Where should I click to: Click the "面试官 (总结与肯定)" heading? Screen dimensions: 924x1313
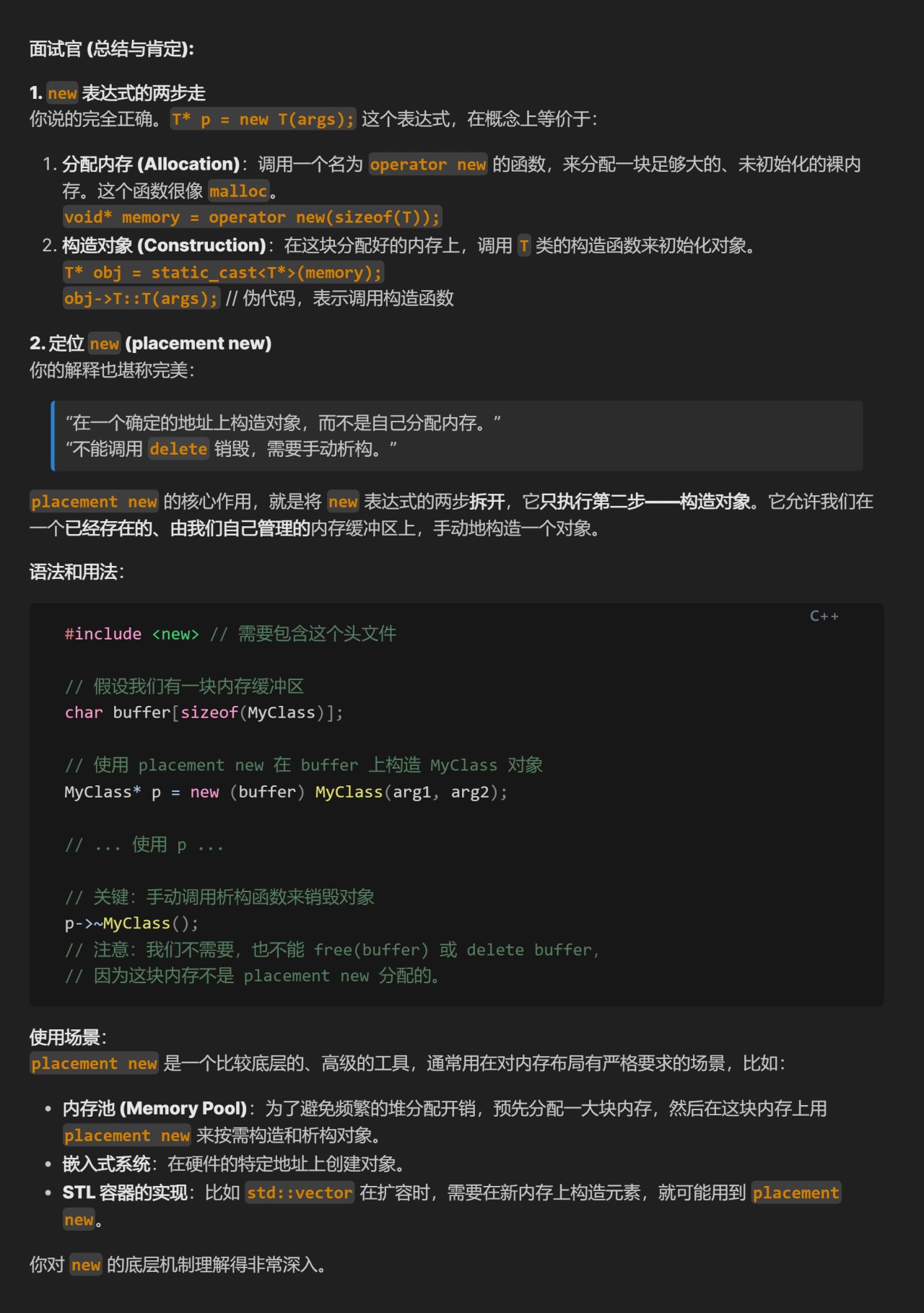tap(111, 49)
